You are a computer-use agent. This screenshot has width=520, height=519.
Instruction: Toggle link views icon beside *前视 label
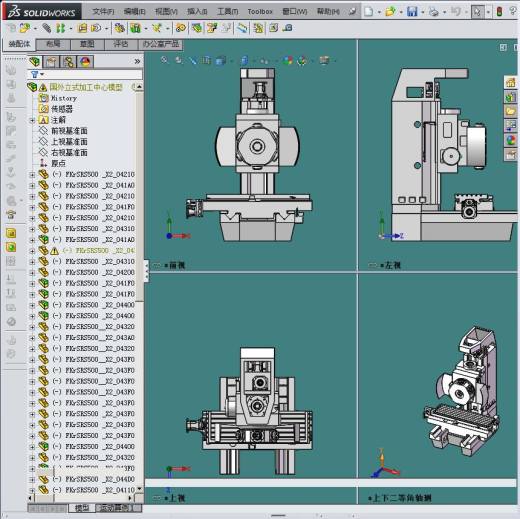pos(156,266)
